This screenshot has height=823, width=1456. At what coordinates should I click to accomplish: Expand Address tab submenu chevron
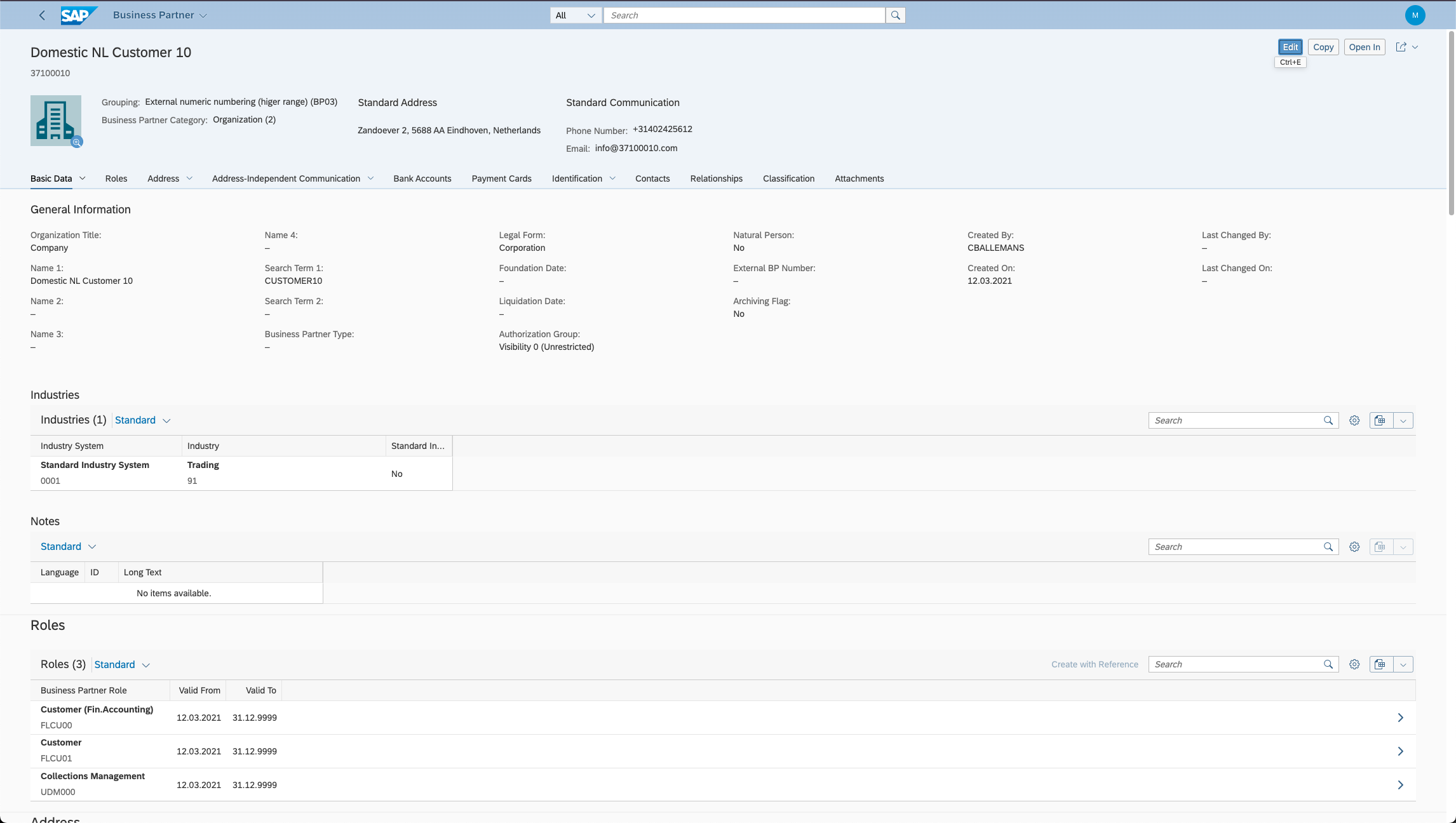pyautogui.click(x=189, y=178)
